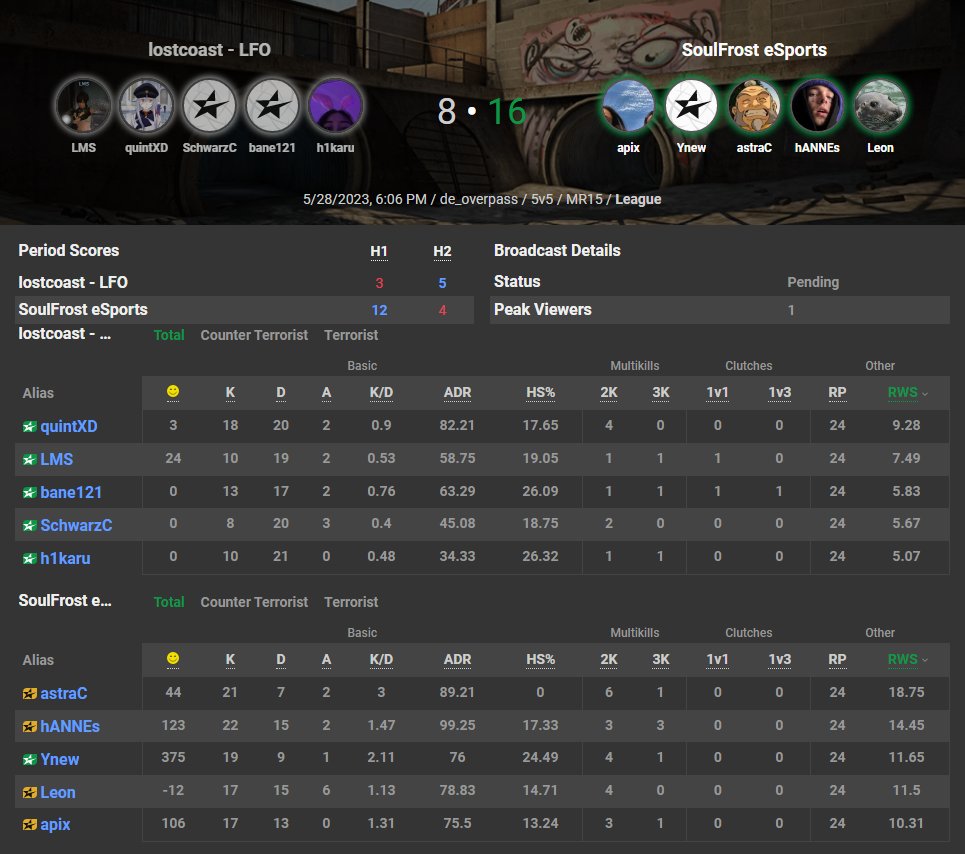Image resolution: width=965 pixels, height=854 pixels.
Task: Click the LMS avatar picture
Action: [83, 104]
